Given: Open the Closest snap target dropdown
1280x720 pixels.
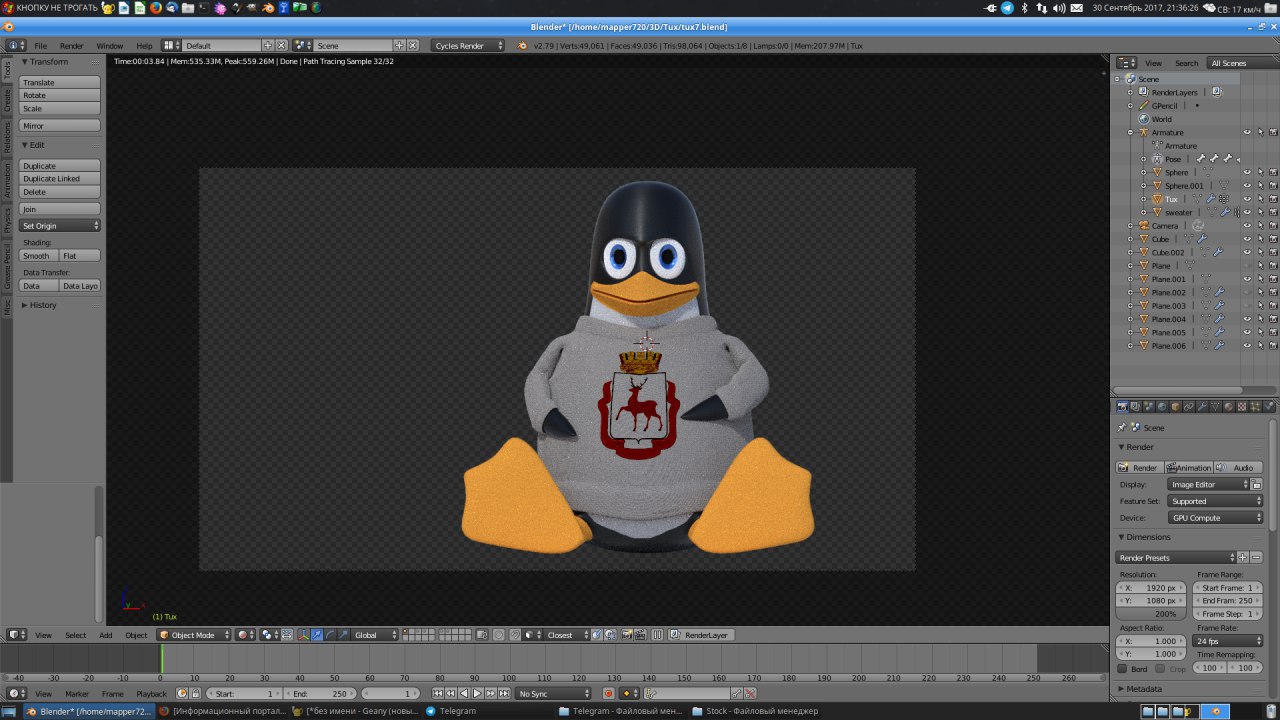Looking at the screenshot, I should pyautogui.click(x=566, y=635).
